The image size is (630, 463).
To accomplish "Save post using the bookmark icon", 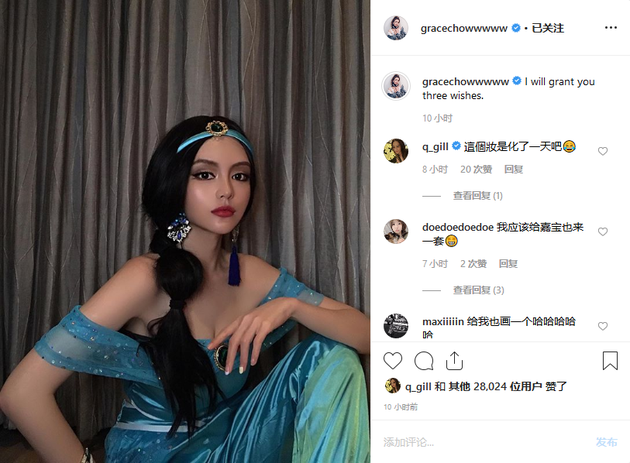I will tap(610, 361).
